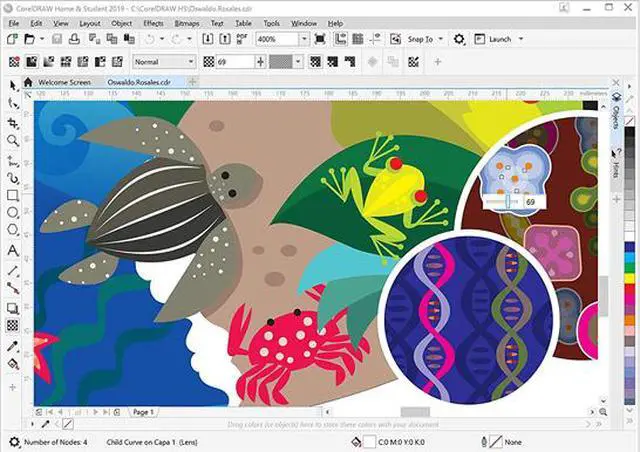Screen dimensions: 640x452
Task: Choose Bitmap pattern transparency option
Action: [83, 62]
